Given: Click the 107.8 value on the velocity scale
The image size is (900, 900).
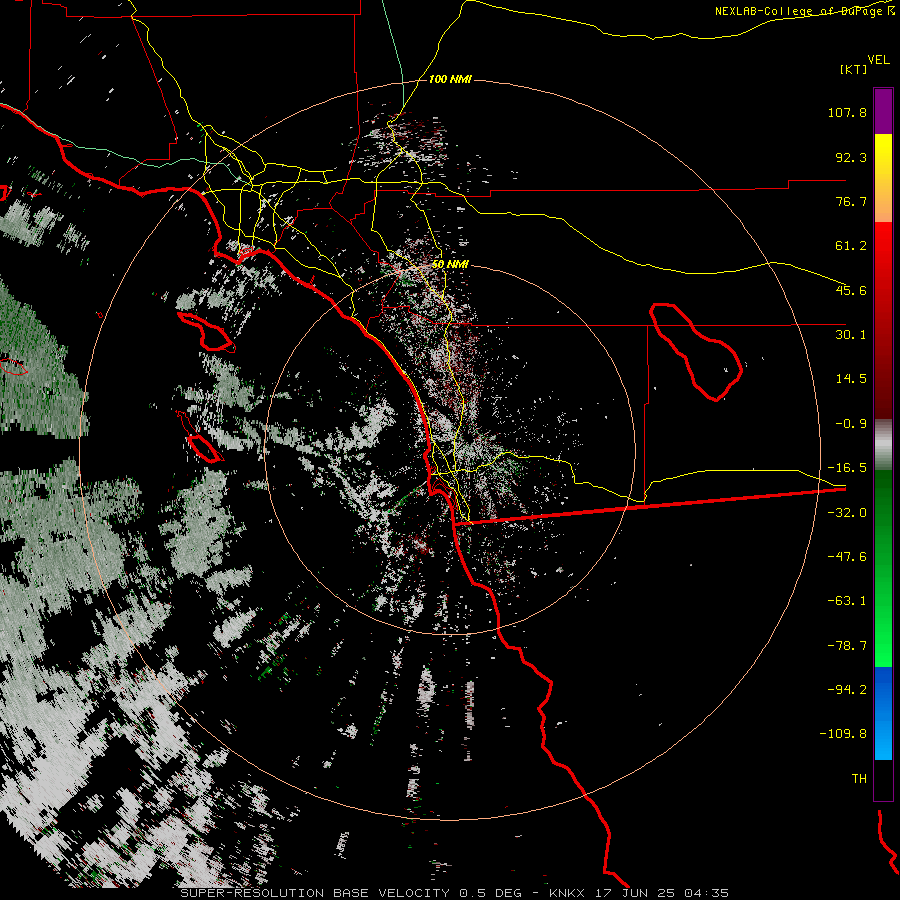Looking at the screenshot, I should coord(847,112).
